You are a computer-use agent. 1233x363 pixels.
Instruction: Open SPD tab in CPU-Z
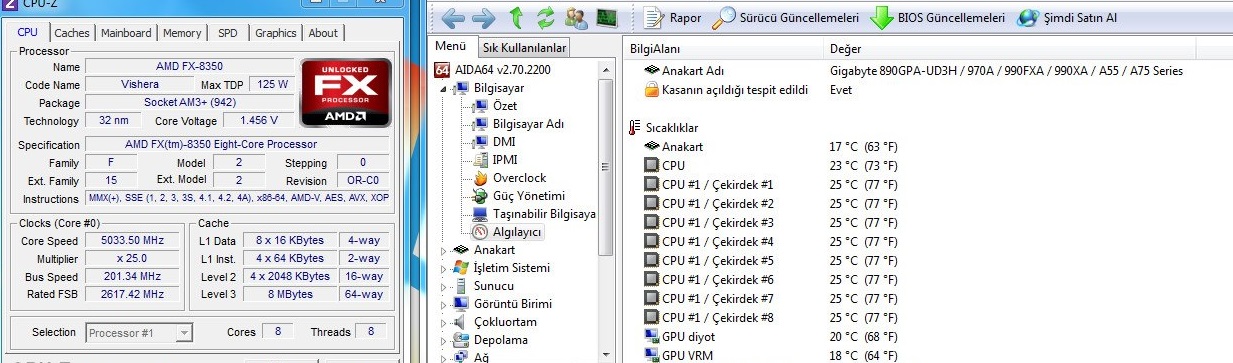[x=228, y=33]
